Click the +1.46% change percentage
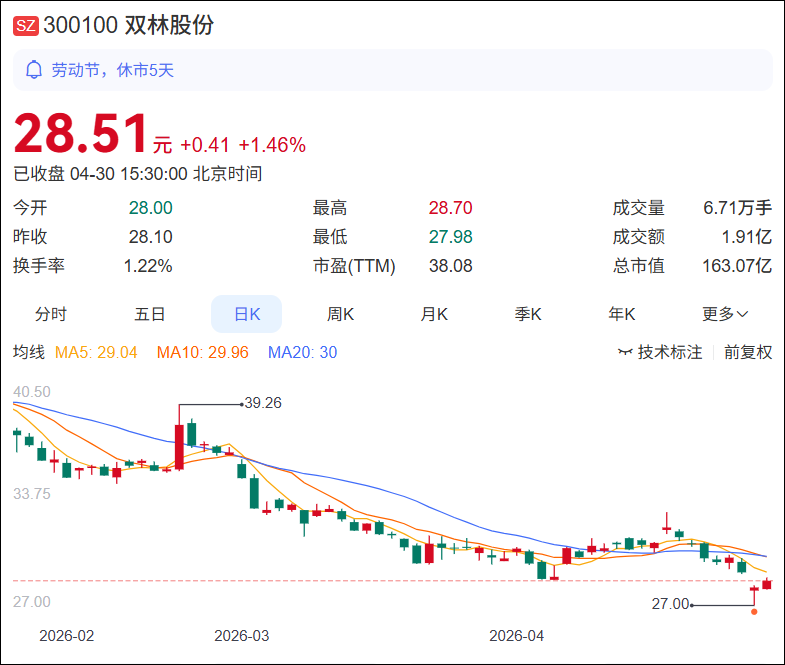Screen dimensions: 785x665 point(272,145)
